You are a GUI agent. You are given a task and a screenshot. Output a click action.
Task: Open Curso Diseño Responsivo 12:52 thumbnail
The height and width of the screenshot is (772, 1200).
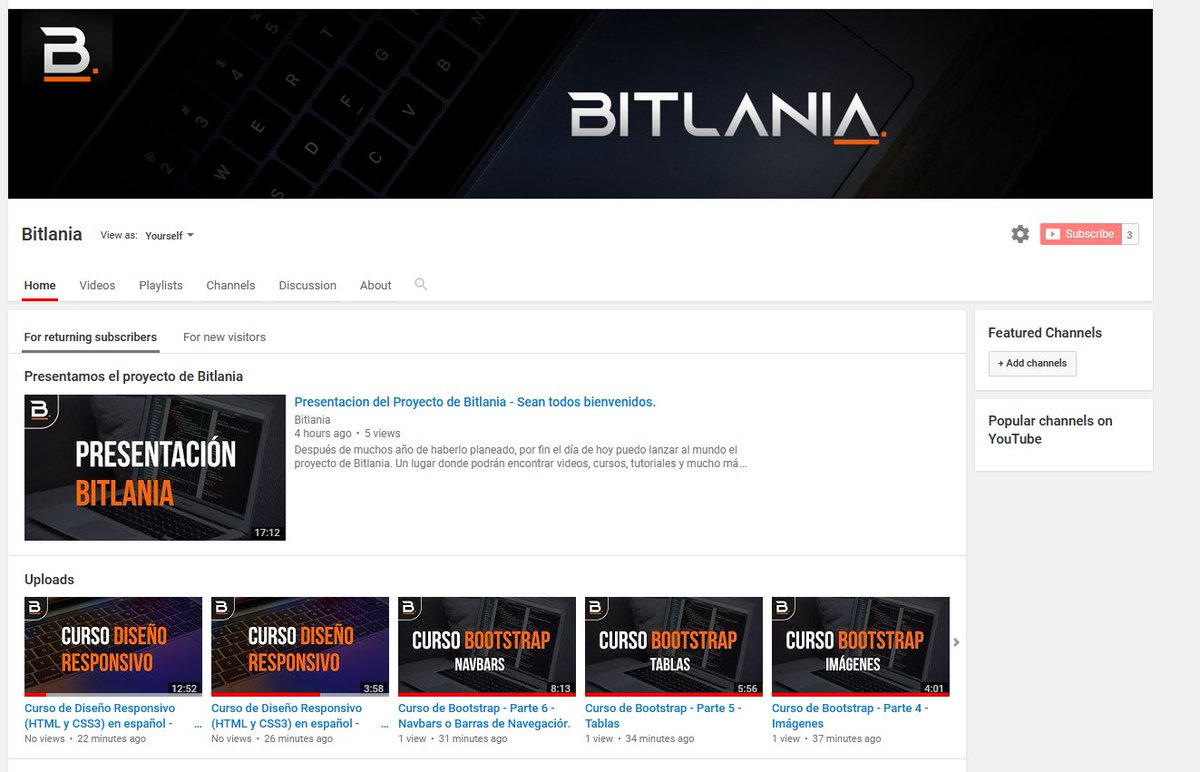click(x=113, y=646)
